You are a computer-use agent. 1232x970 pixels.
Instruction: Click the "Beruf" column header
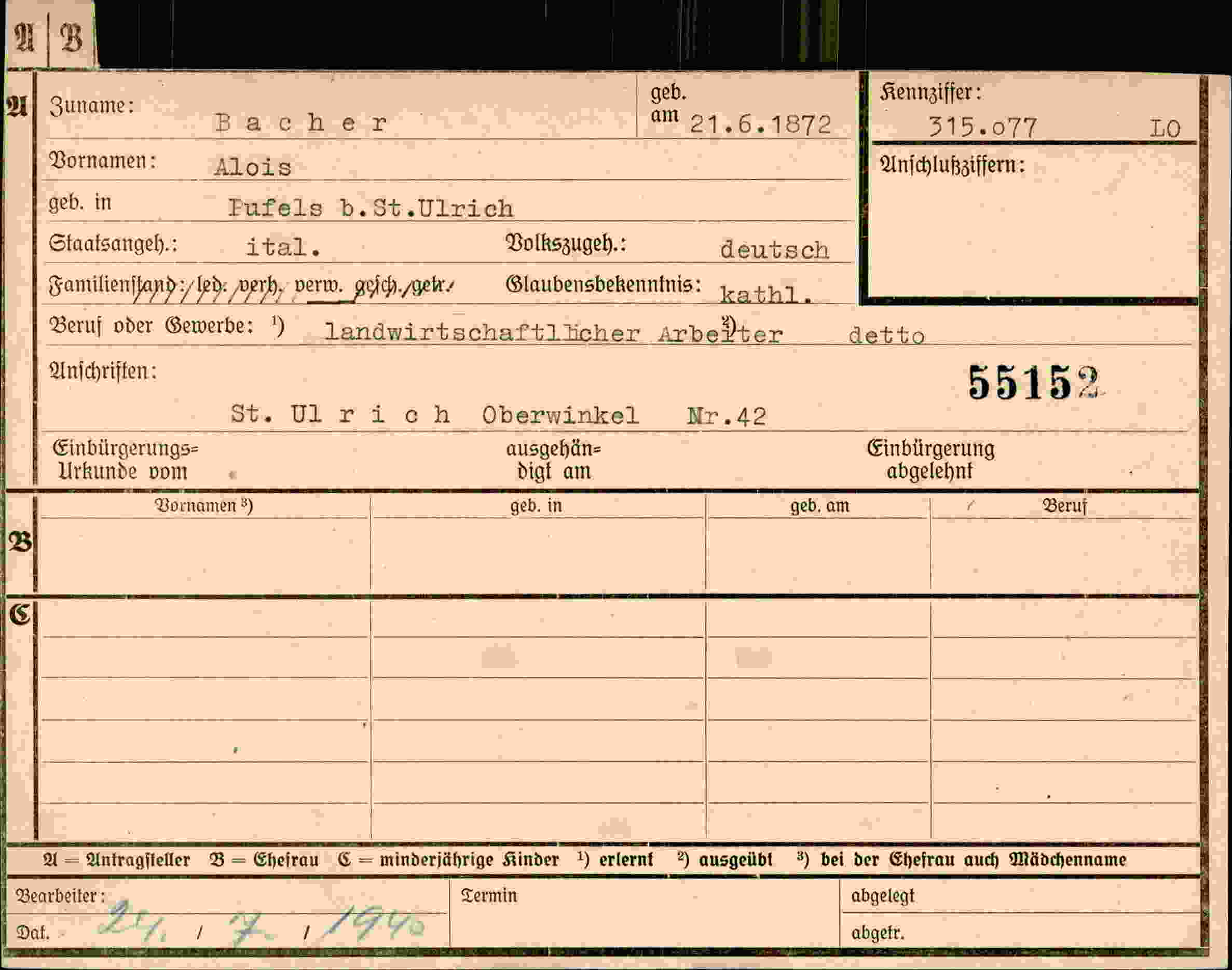[1064, 505]
